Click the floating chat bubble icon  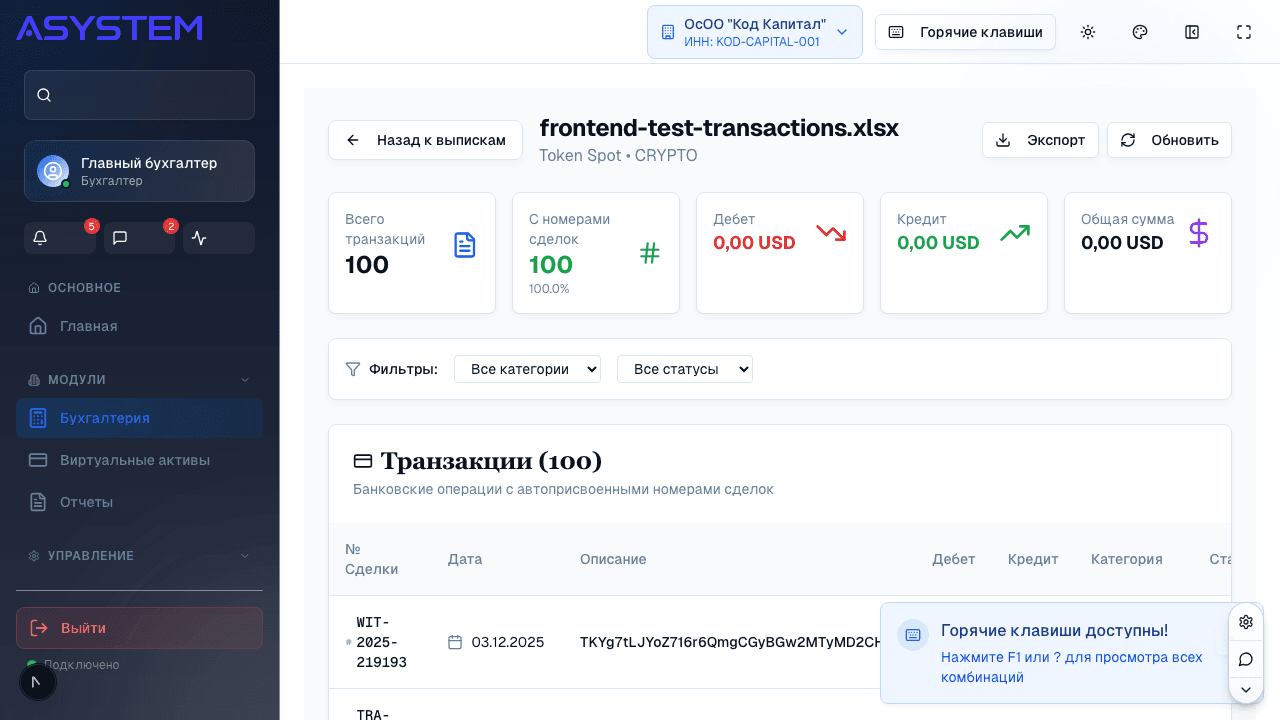[x=1246, y=659]
